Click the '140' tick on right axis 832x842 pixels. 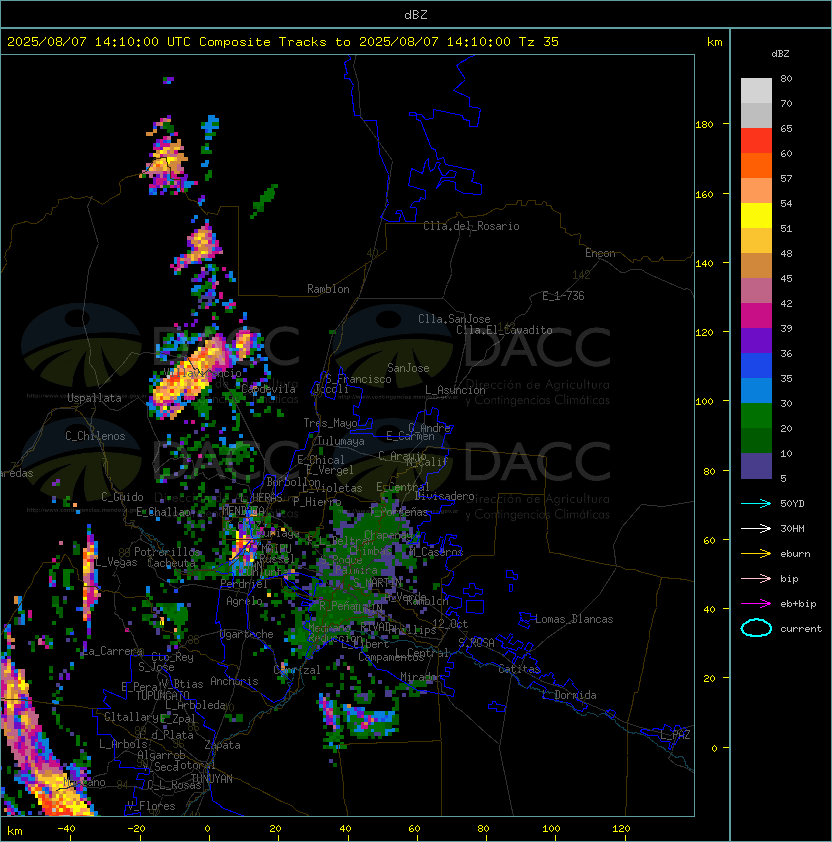tap(704, 263)
